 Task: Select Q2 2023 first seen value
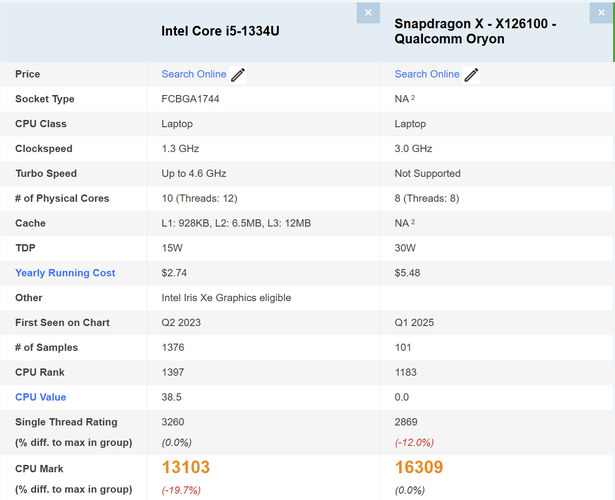(x=181, y=323)
